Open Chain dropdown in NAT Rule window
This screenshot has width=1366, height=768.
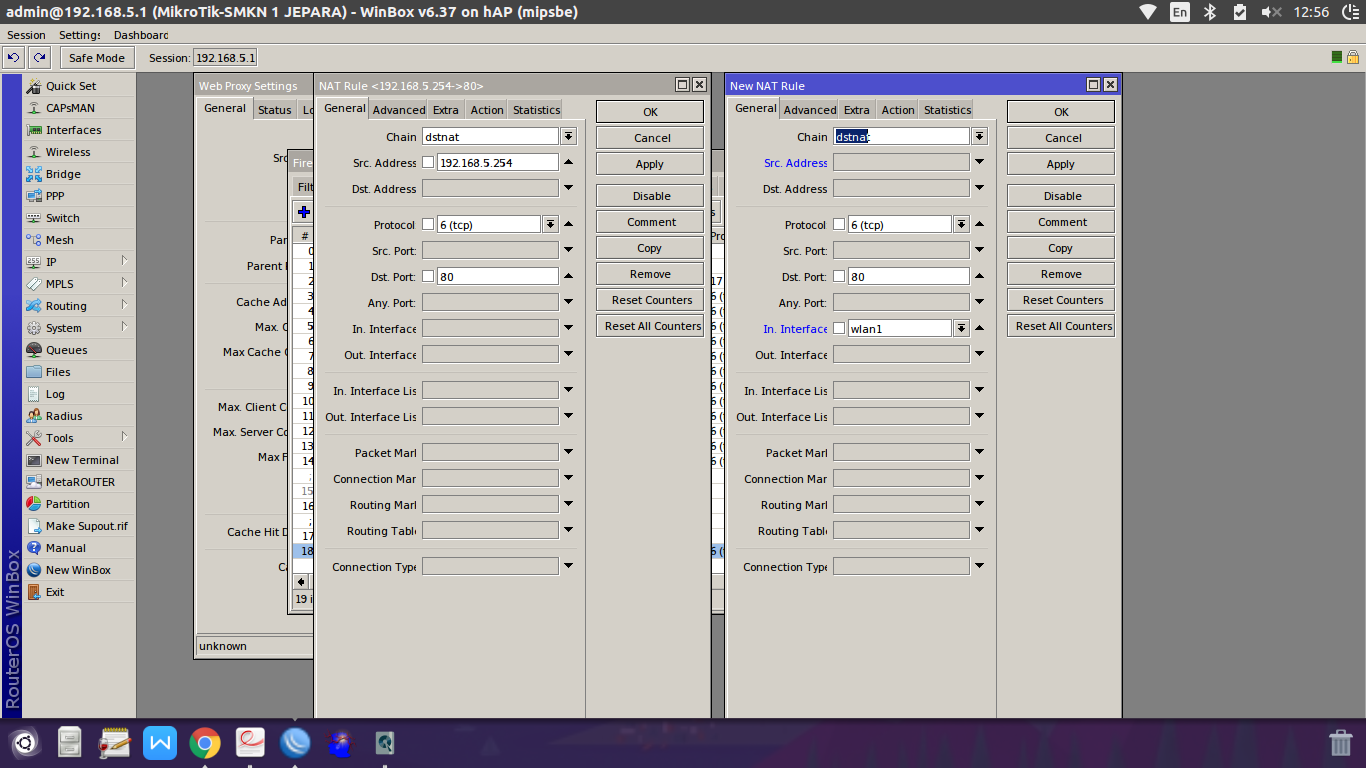pos(569,137)
